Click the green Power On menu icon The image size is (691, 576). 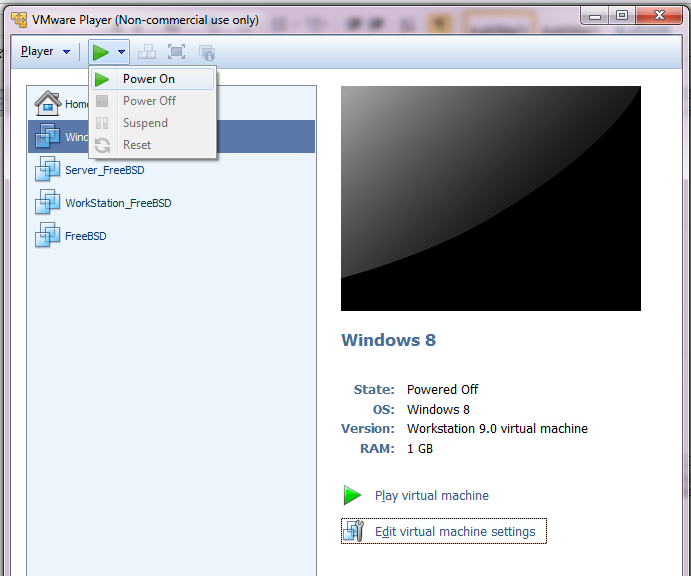click(102, 79)
